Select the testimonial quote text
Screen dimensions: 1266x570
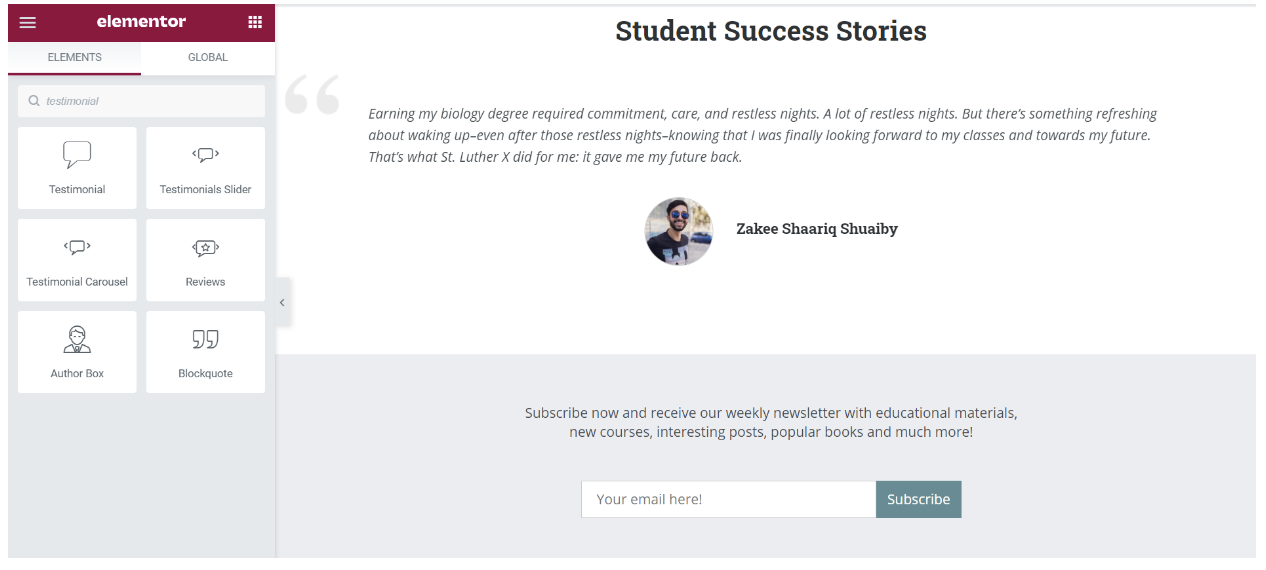(x=763, y=135)
